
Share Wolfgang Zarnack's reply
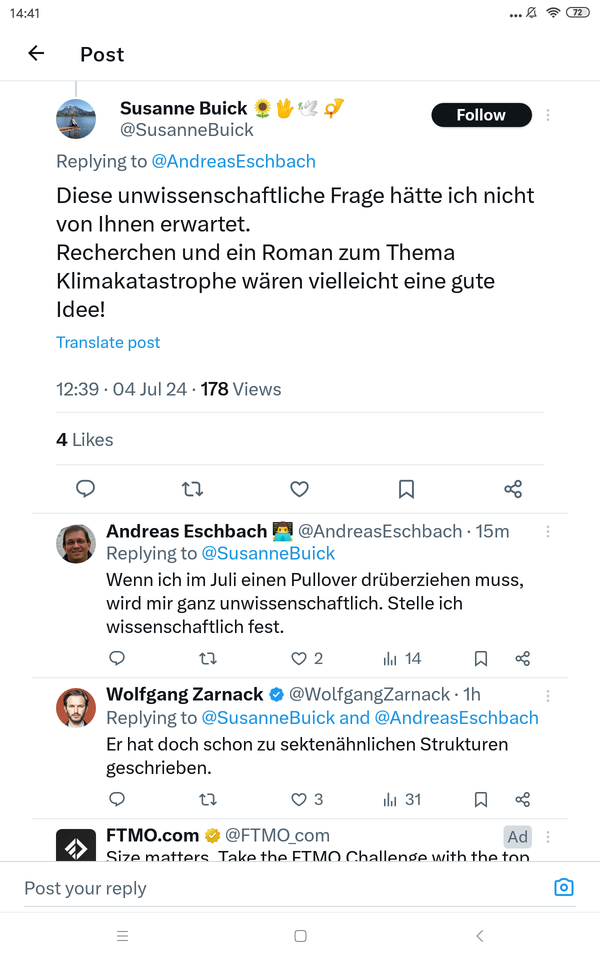(x=522, y=799)
